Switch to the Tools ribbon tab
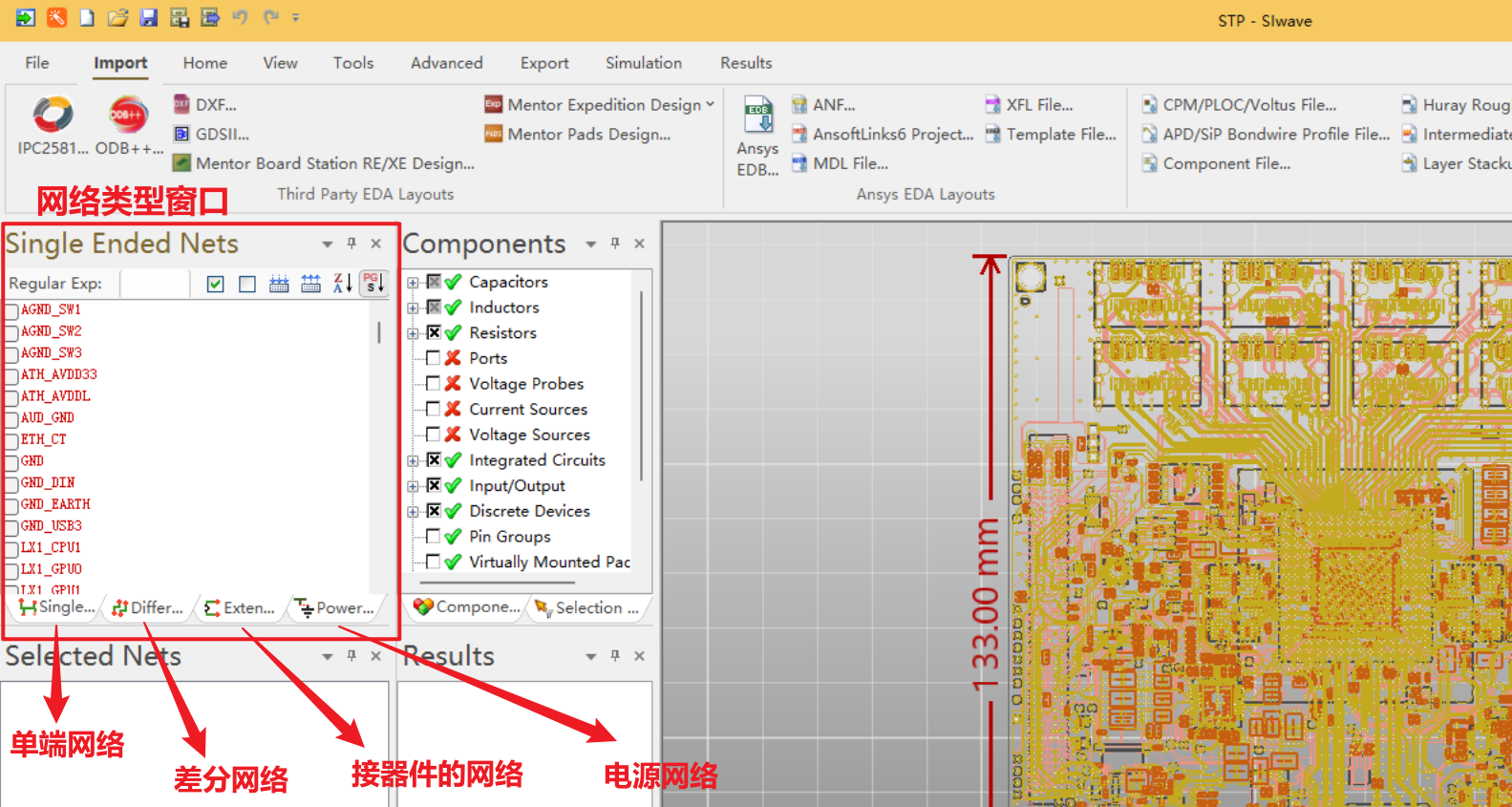Image resolution: width=1512 pixels, height=807 pixels. [353, 62]
